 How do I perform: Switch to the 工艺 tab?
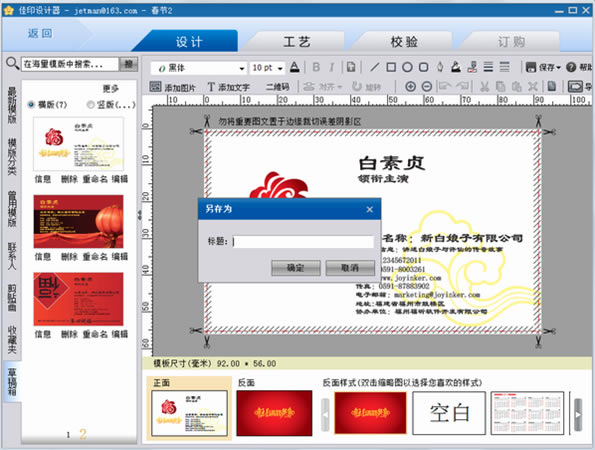(x=297, y=41)
